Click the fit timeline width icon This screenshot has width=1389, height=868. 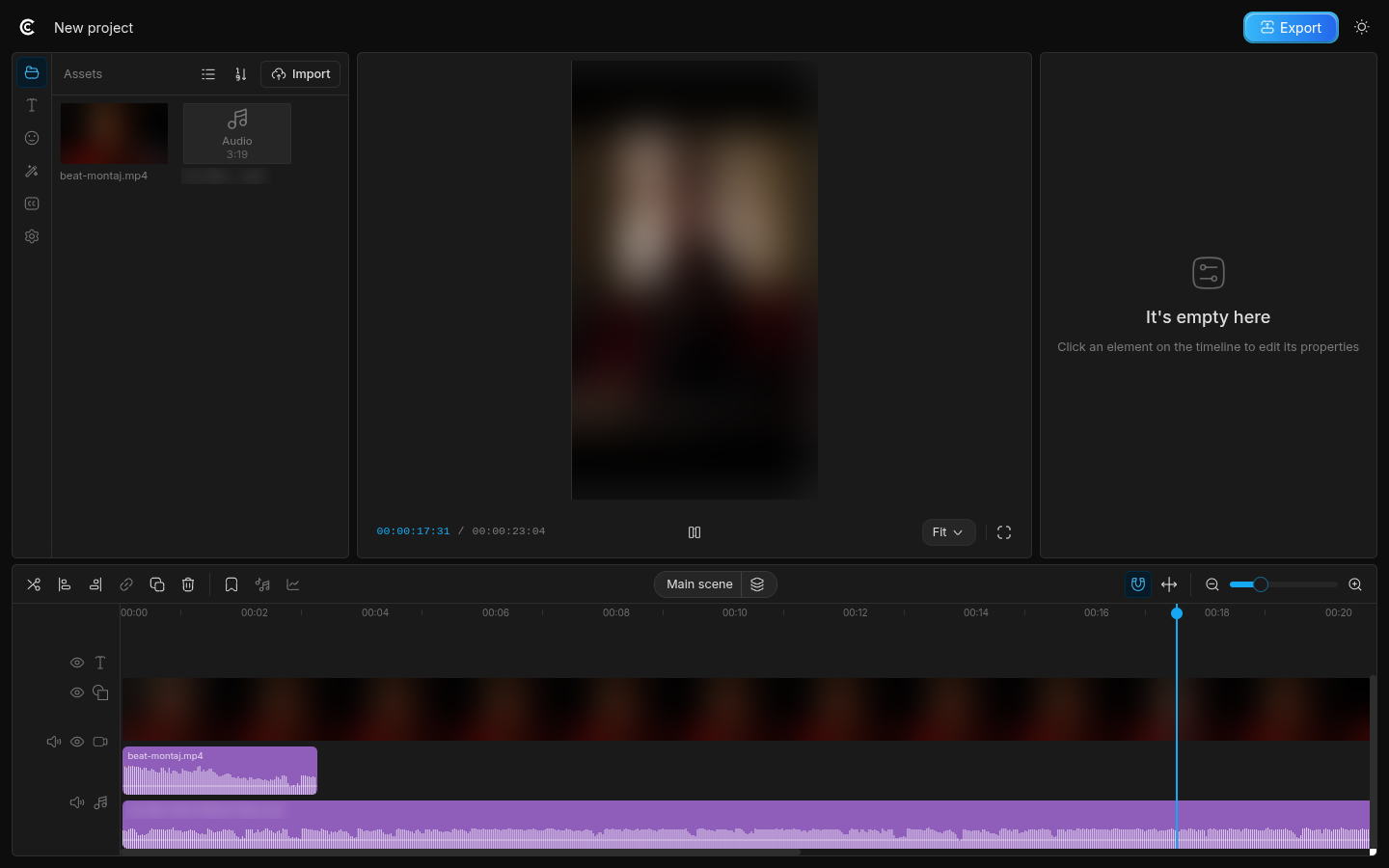point(1169,584)
